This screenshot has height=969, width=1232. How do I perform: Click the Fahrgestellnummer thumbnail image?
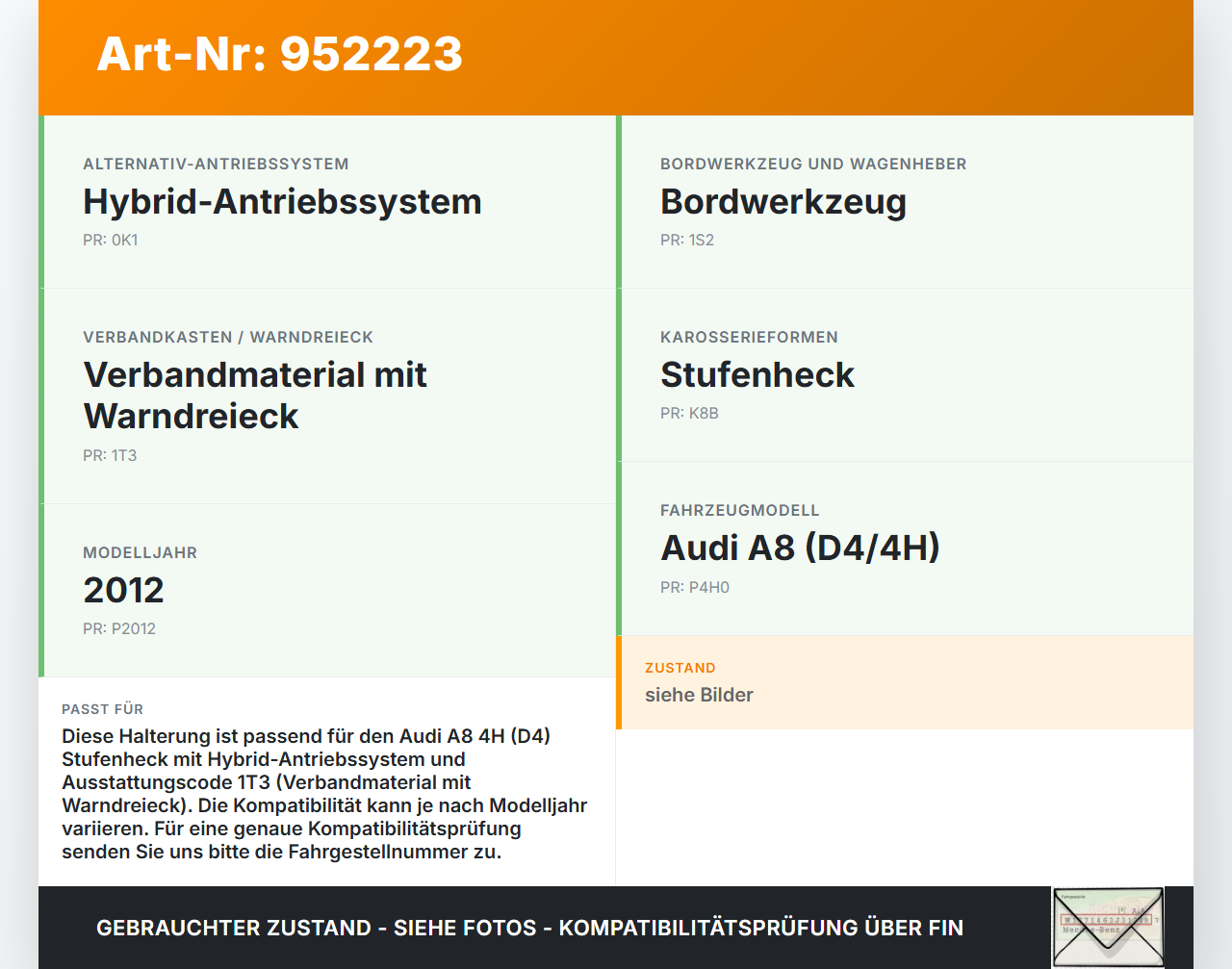point(1108,926)
